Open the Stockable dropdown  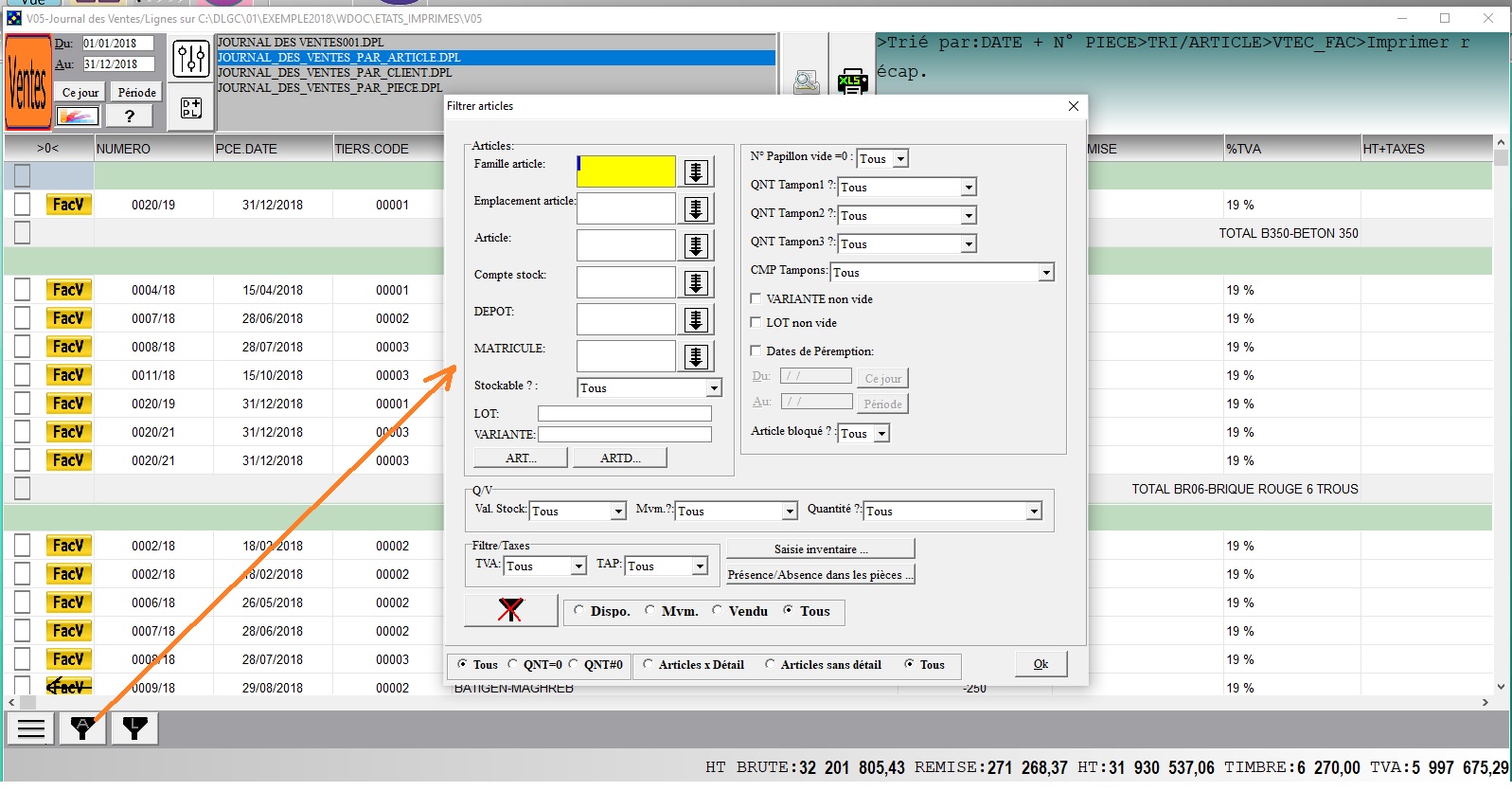714,388
